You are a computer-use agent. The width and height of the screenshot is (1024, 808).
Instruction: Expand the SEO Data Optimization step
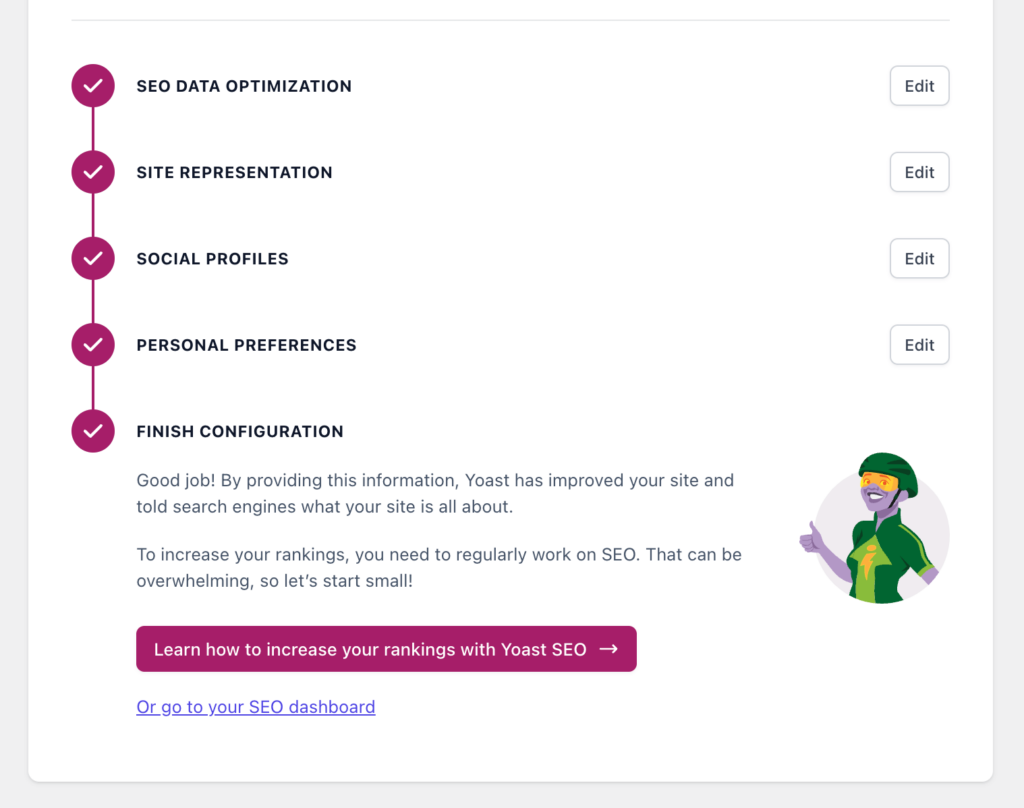244,86
